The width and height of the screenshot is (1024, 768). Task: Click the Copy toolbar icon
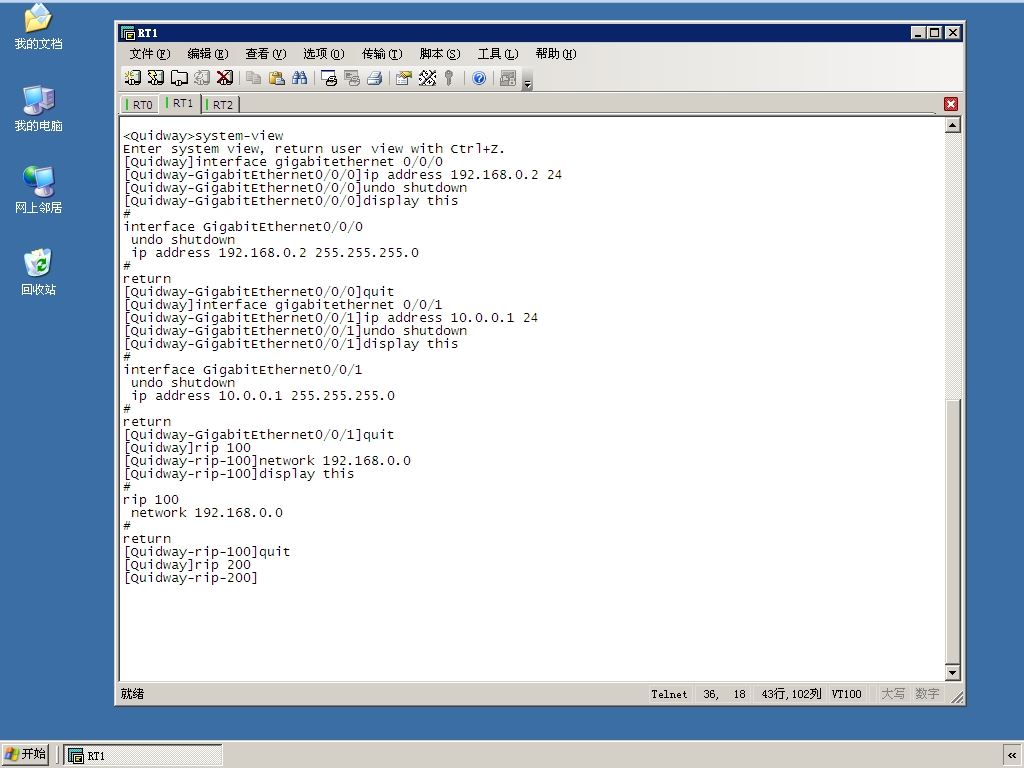(253, 78)
